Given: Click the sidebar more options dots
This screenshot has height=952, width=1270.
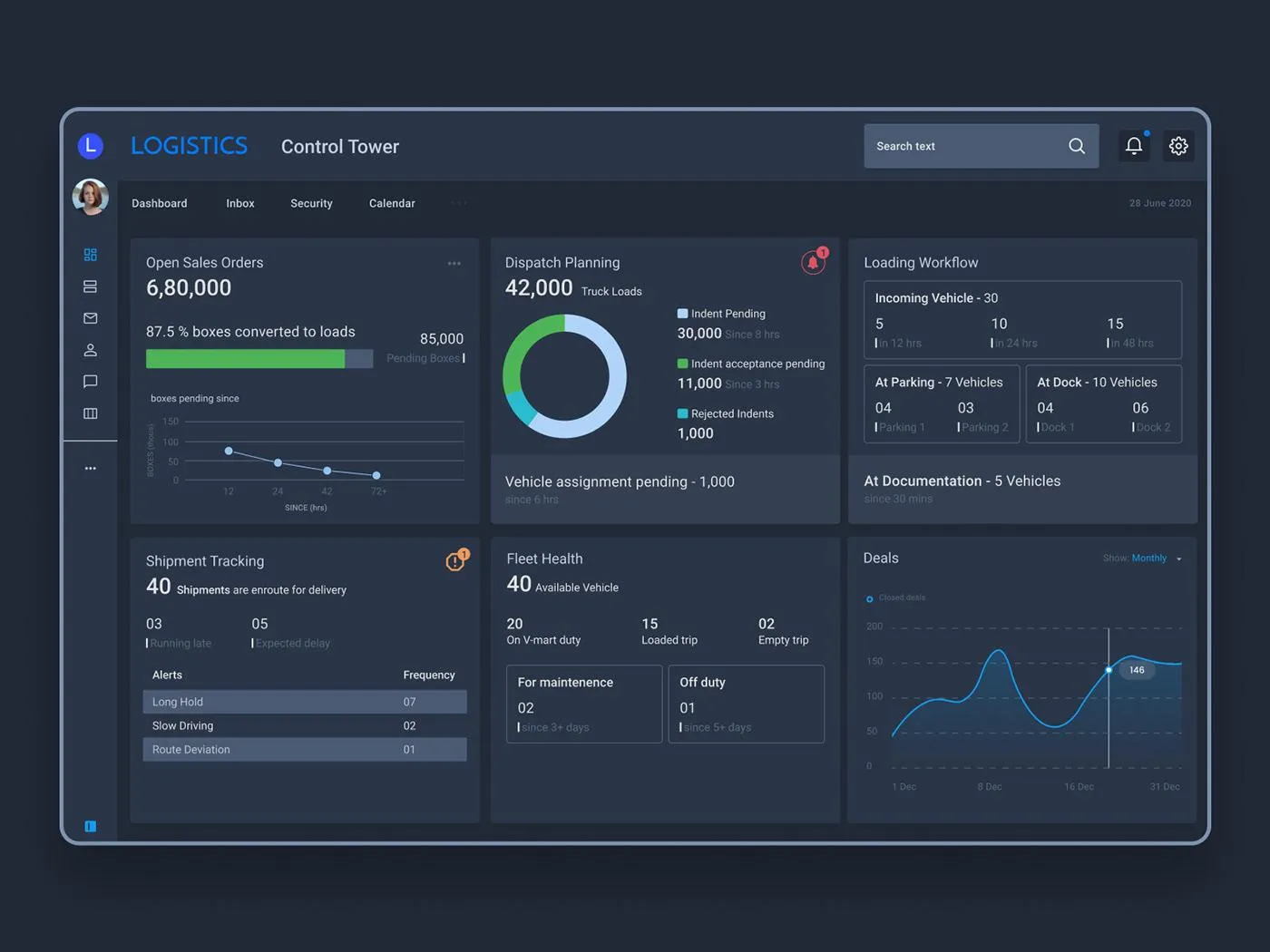Looking at the screenshot, I should pyautogui.click(x=90, y=469).
